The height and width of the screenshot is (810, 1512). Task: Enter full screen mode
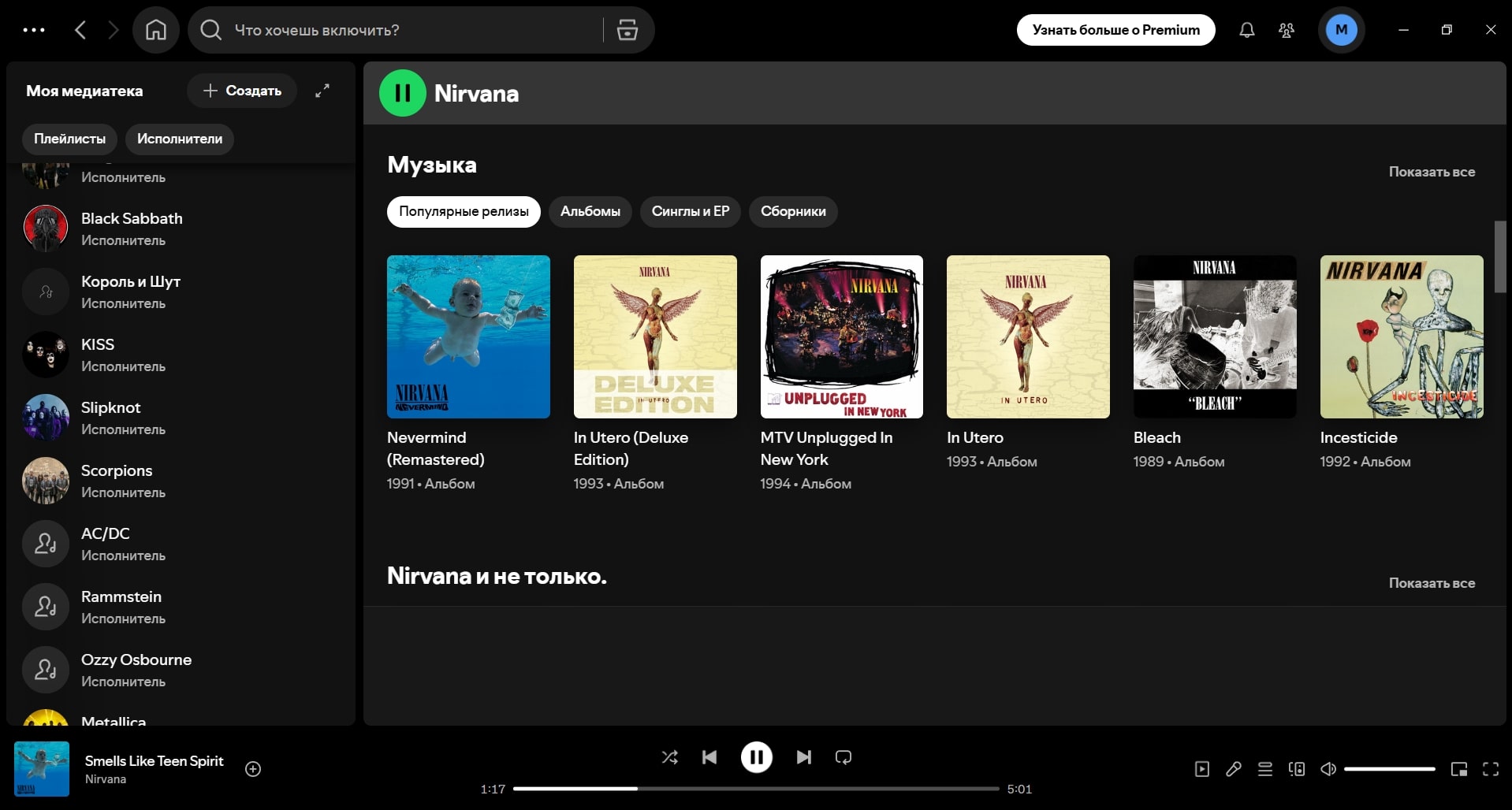point(1491,769)
